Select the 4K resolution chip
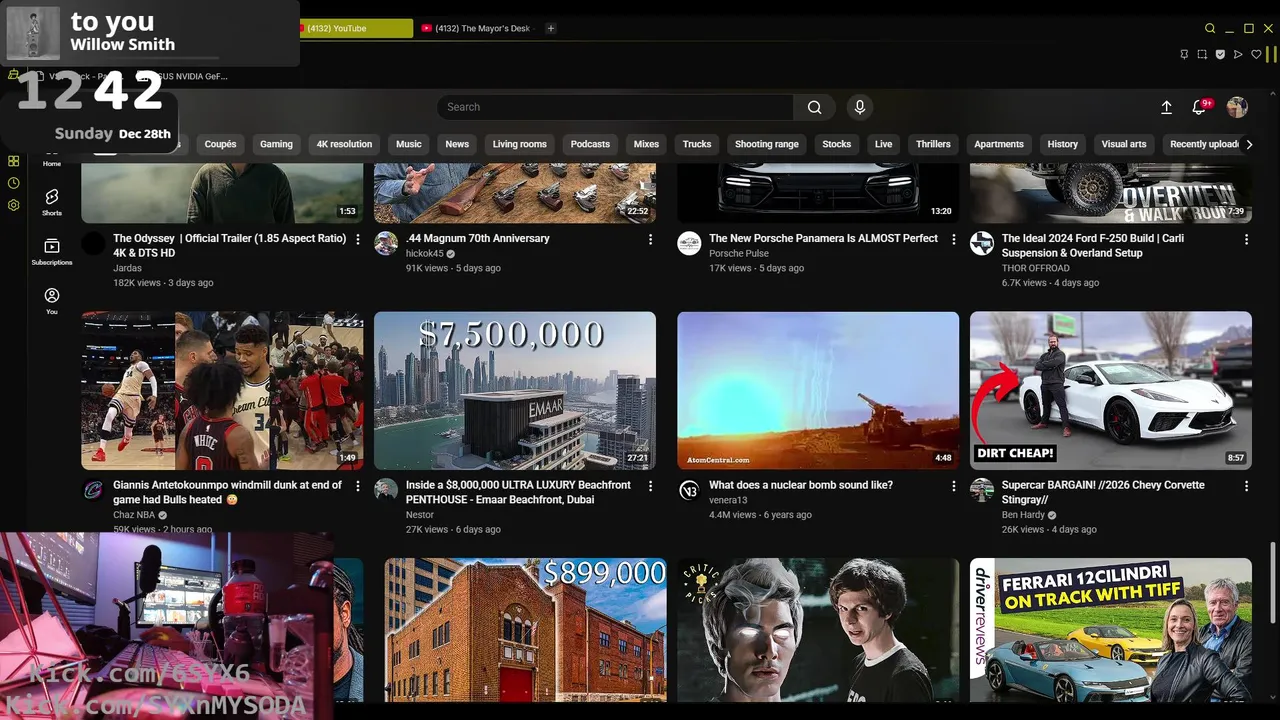This screenshot has height=720, width=1280. pyautogui.click(x=344, y=144)
